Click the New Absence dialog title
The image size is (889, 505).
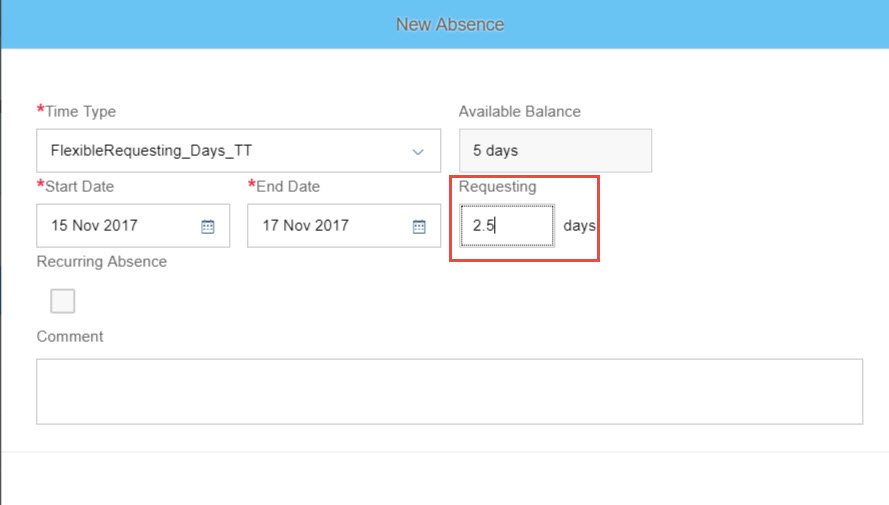coord(450,24)
